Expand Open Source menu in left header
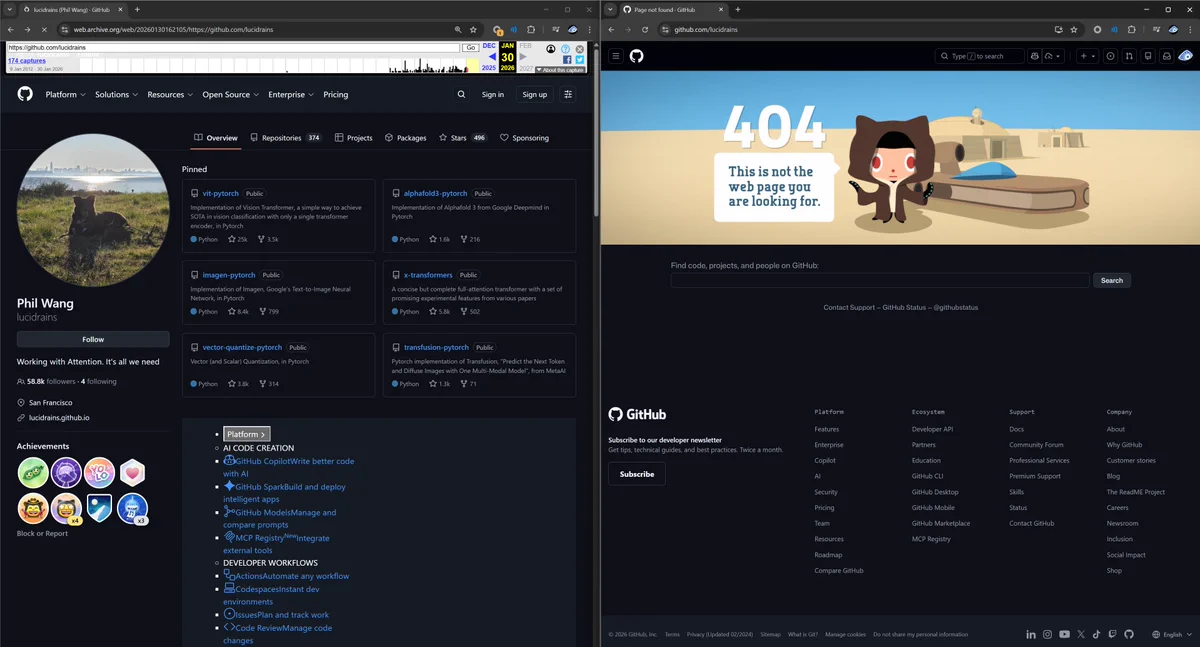 [x=231, y=94]
